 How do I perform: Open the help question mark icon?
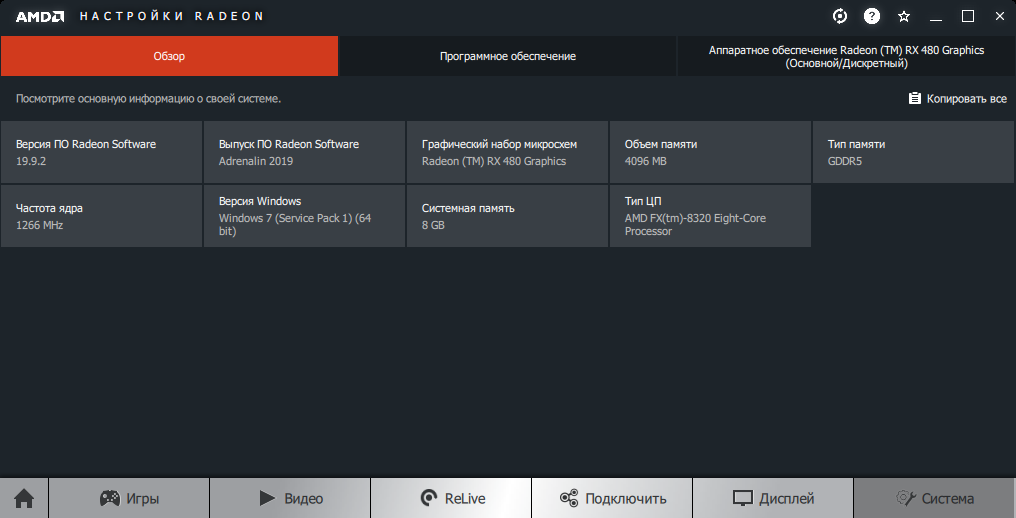(872, 16)
